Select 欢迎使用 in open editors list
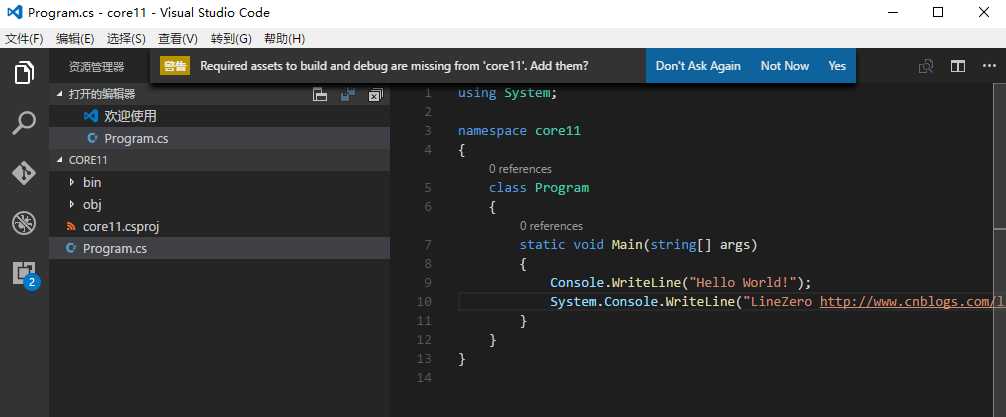 (219, 116)
